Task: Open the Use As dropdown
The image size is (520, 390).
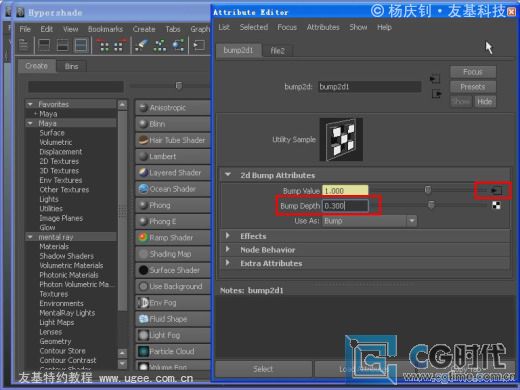Action: coord(369,221)
